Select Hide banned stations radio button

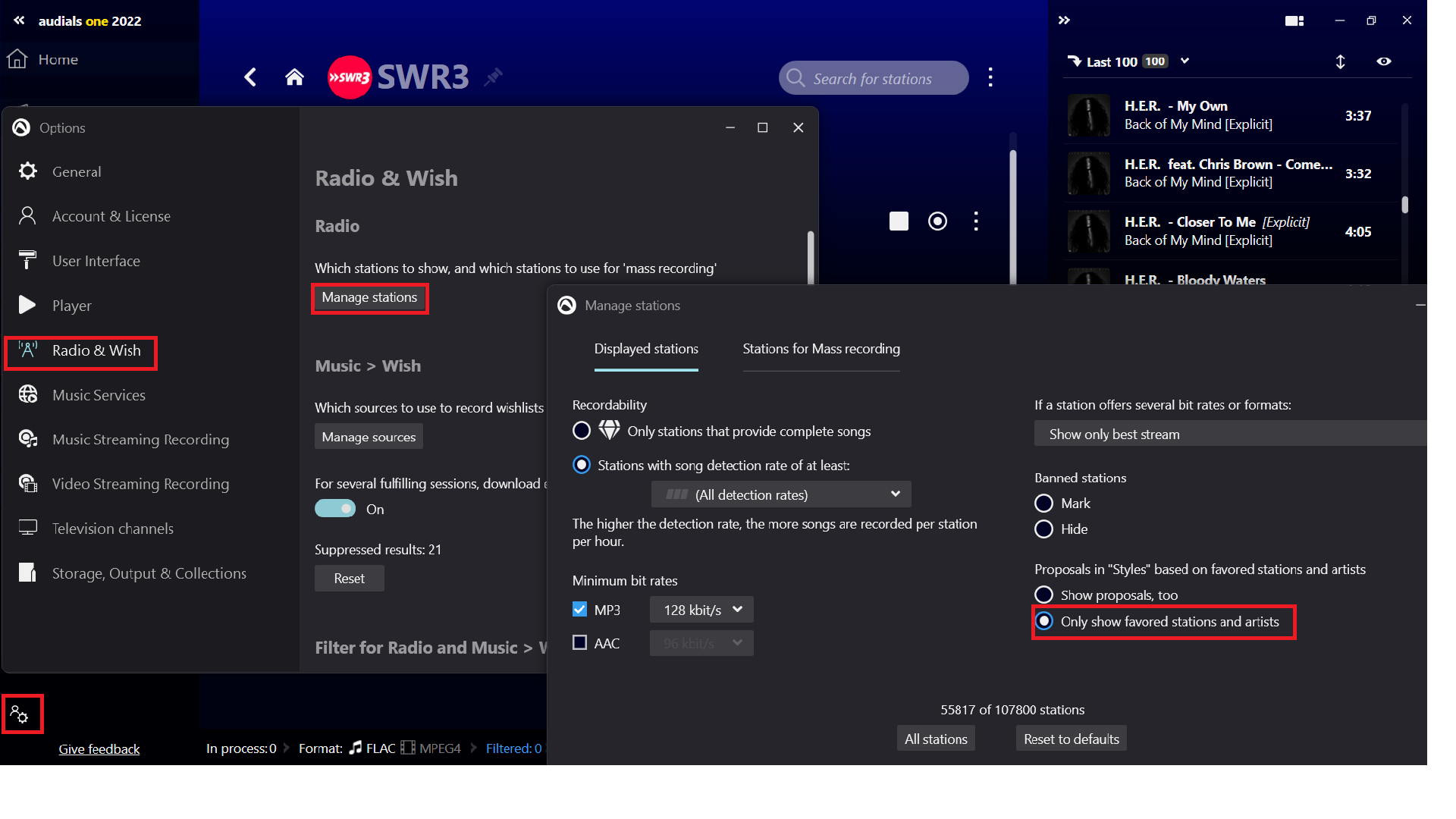[1043, 529]
